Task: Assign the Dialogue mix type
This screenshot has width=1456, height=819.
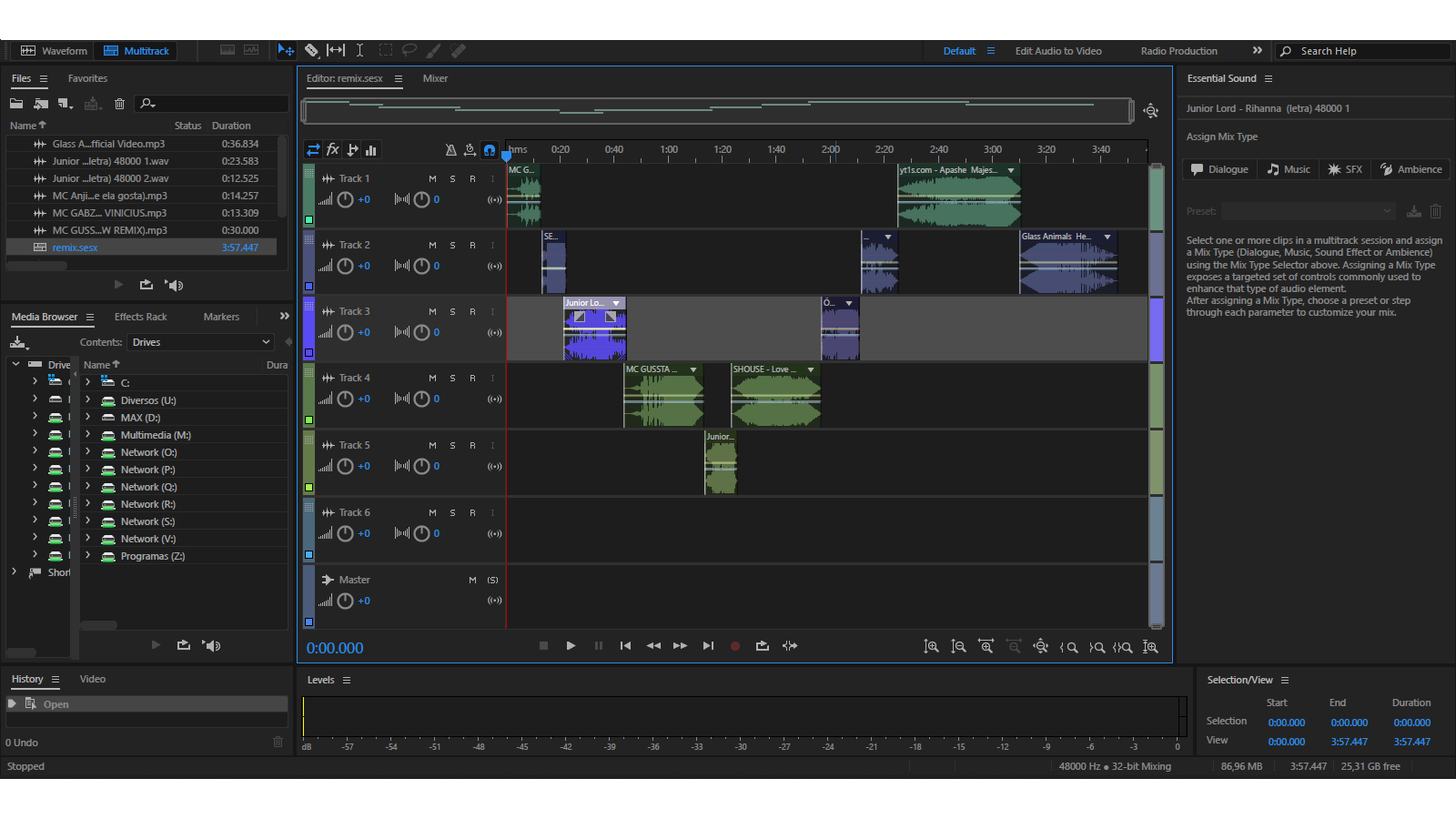Action: tap(1219, 169)
